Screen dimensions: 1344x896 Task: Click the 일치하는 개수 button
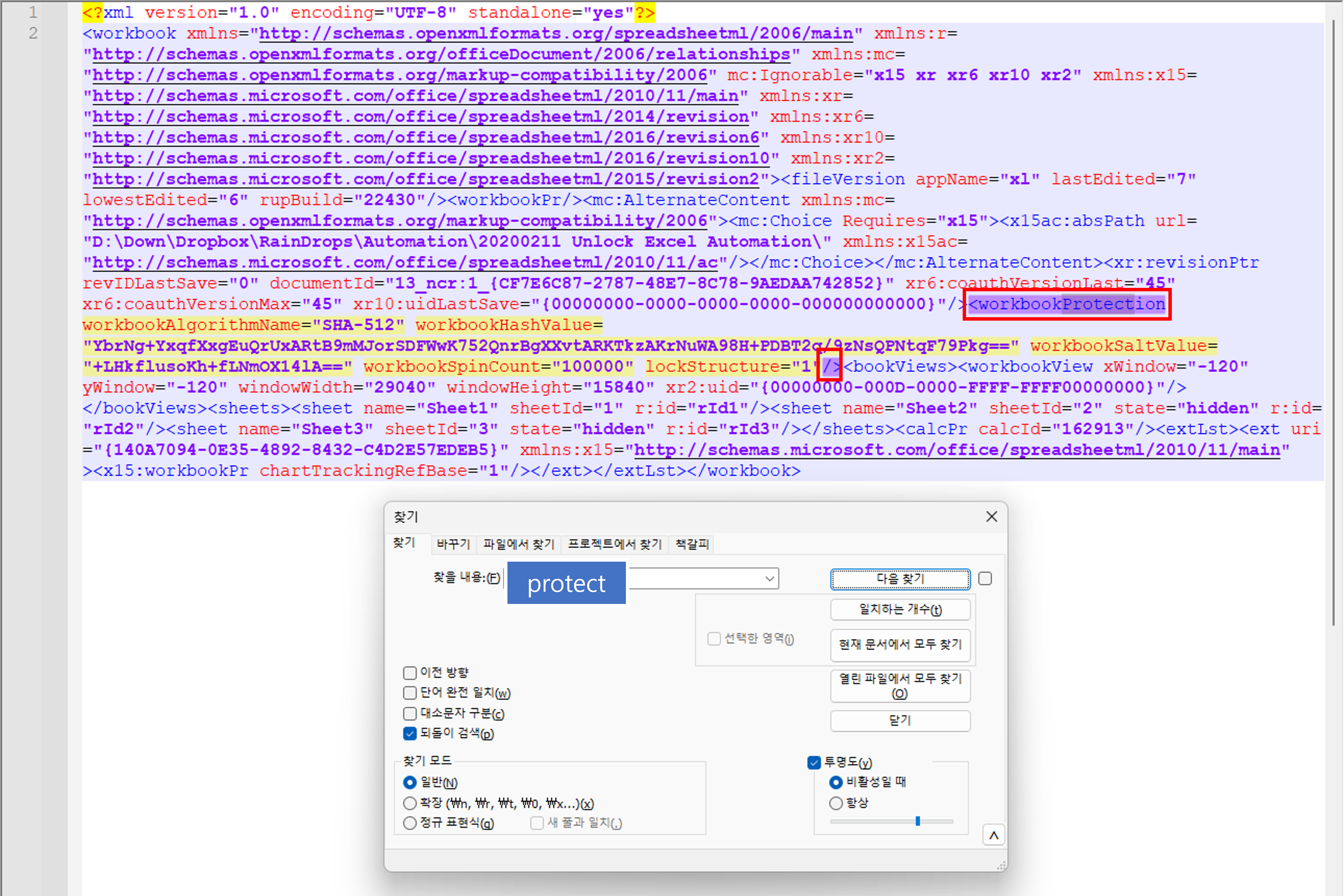901,610
